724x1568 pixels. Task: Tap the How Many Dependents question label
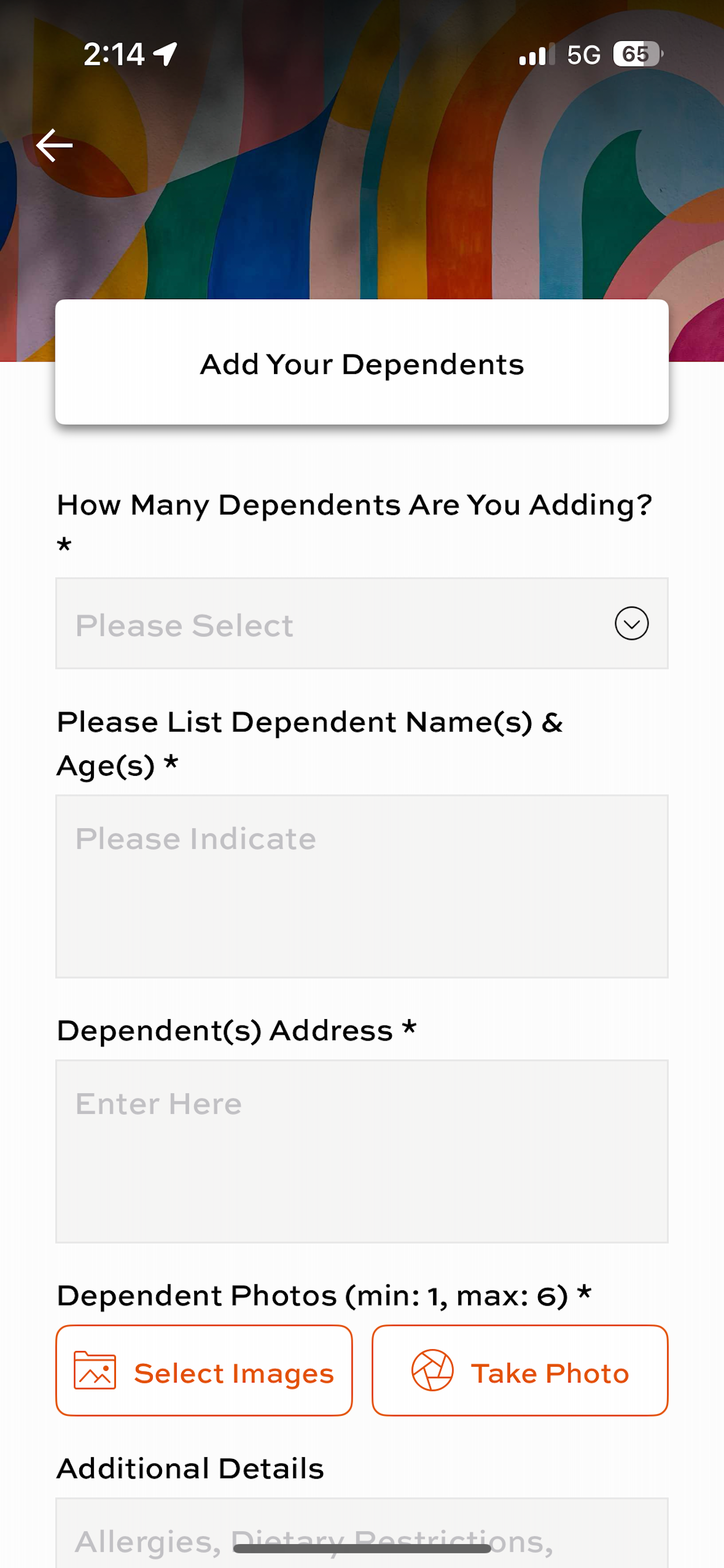(x=354, y=522)
